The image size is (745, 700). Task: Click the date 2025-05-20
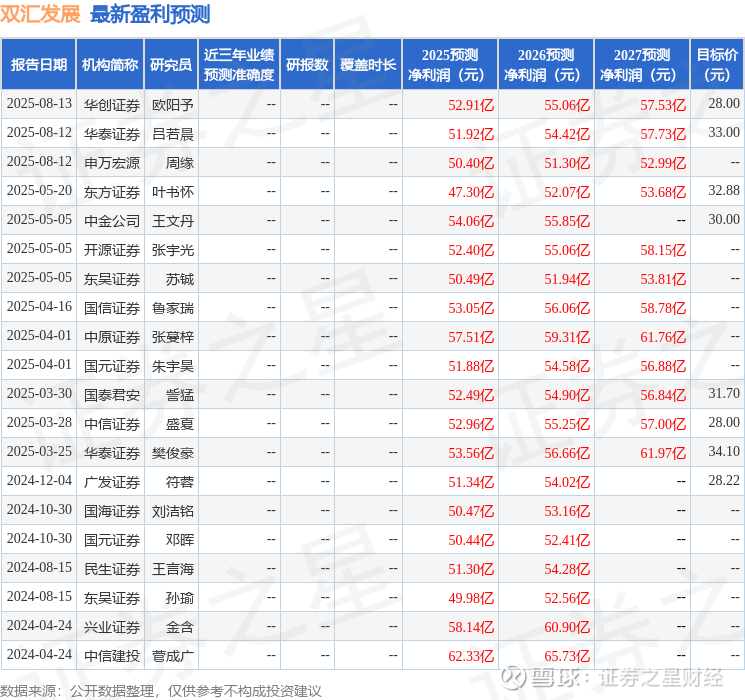(x=39, y=191)
